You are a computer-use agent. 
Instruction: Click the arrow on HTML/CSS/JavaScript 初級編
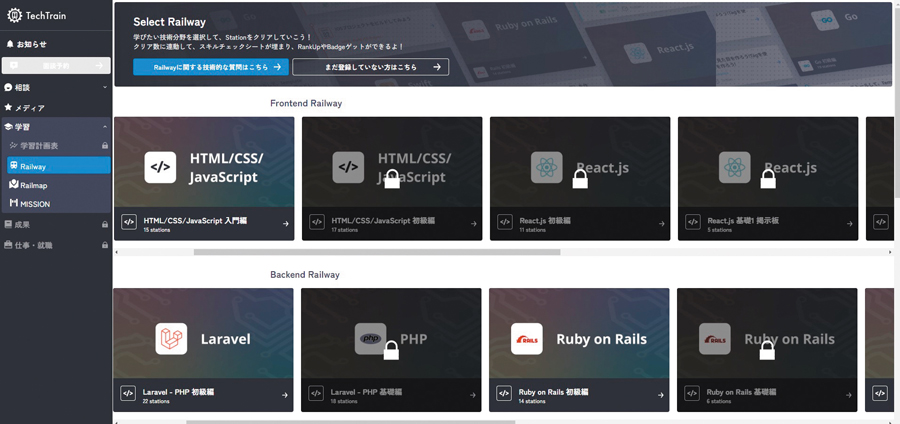coord(474,224)
